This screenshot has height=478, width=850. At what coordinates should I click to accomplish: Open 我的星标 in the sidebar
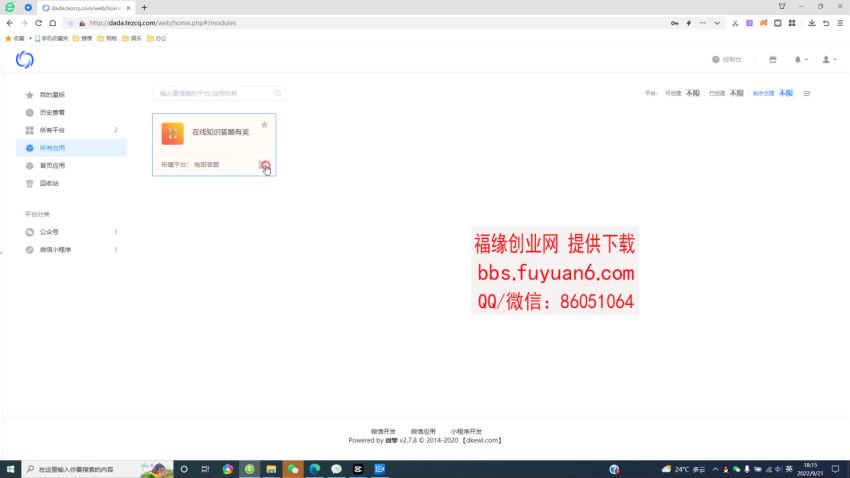click(x=52, y=95)
